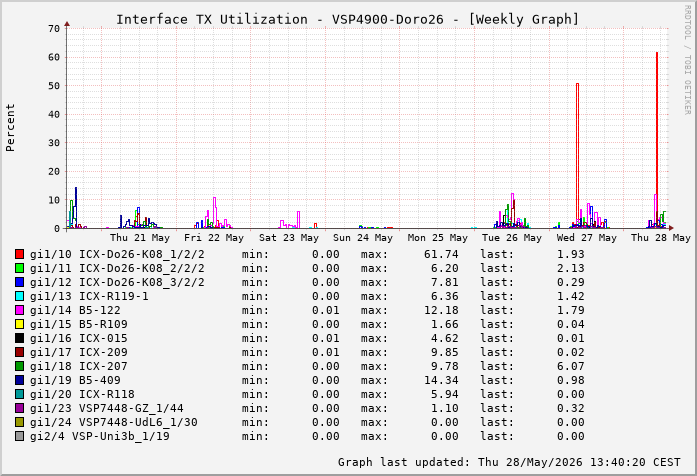Select legend label gi1/17 ICX-209

pos(79,352)
